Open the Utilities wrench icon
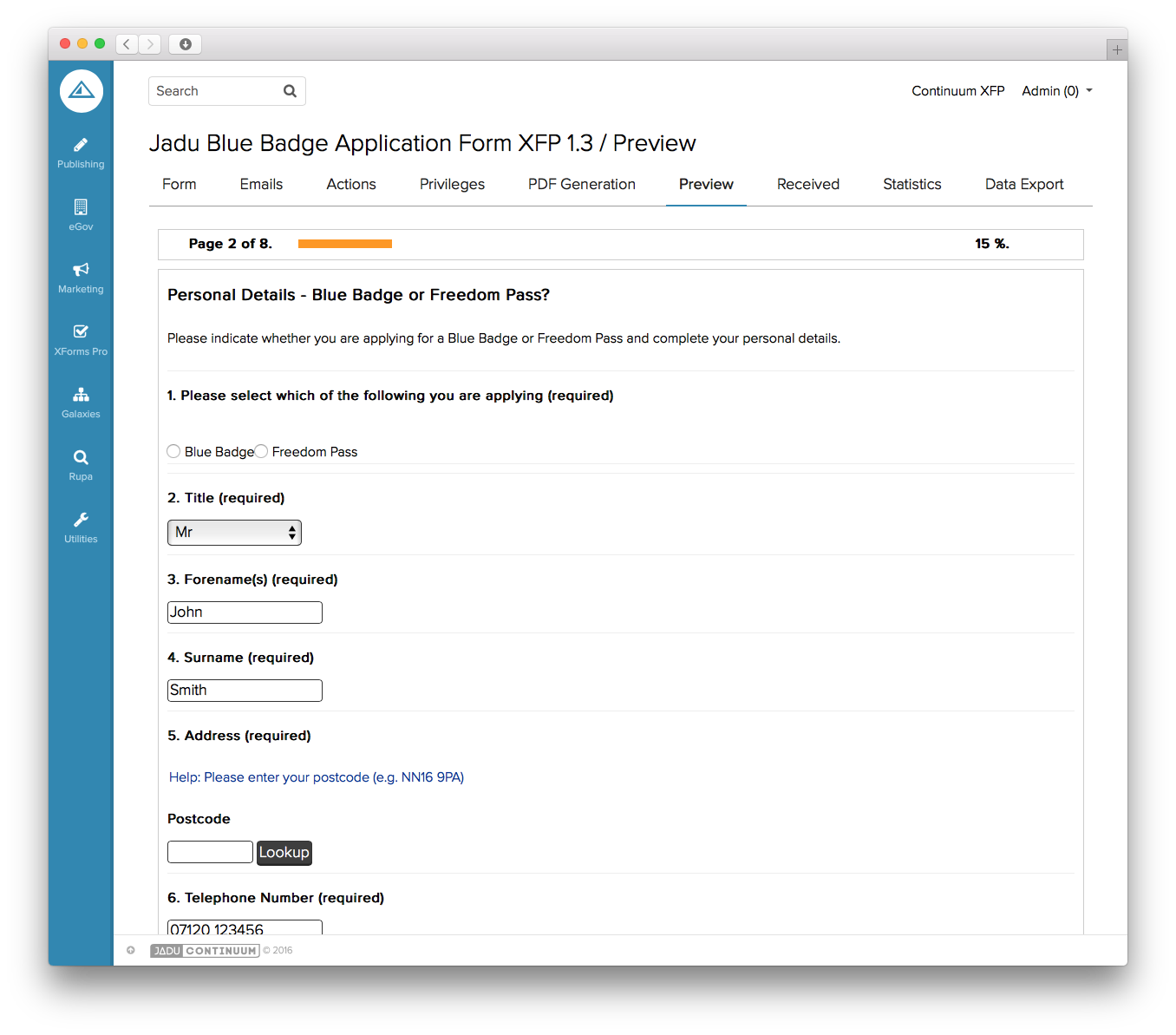Viewport: 1176px width, 1035px height. (81, 520)
